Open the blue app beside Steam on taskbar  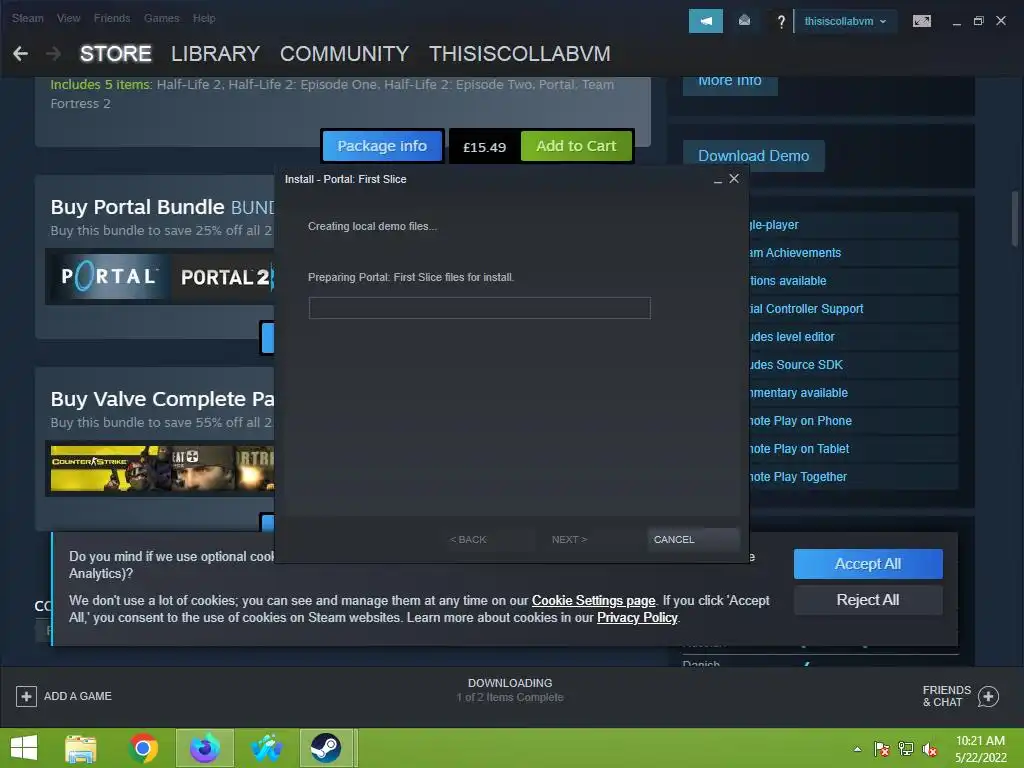pos(266,748)
